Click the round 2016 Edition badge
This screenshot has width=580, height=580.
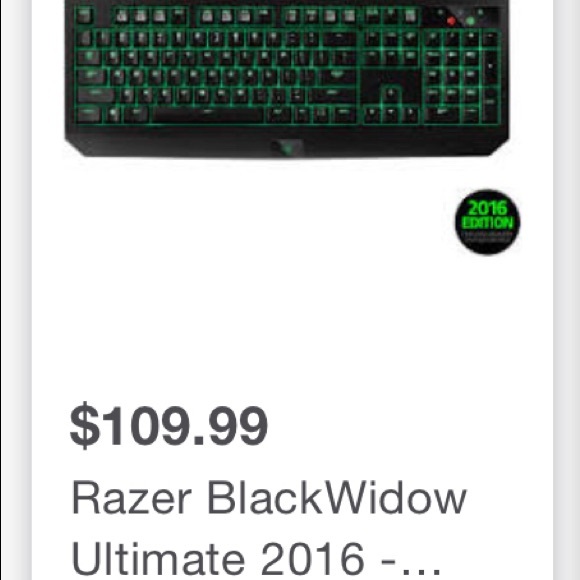click(487, 222)
